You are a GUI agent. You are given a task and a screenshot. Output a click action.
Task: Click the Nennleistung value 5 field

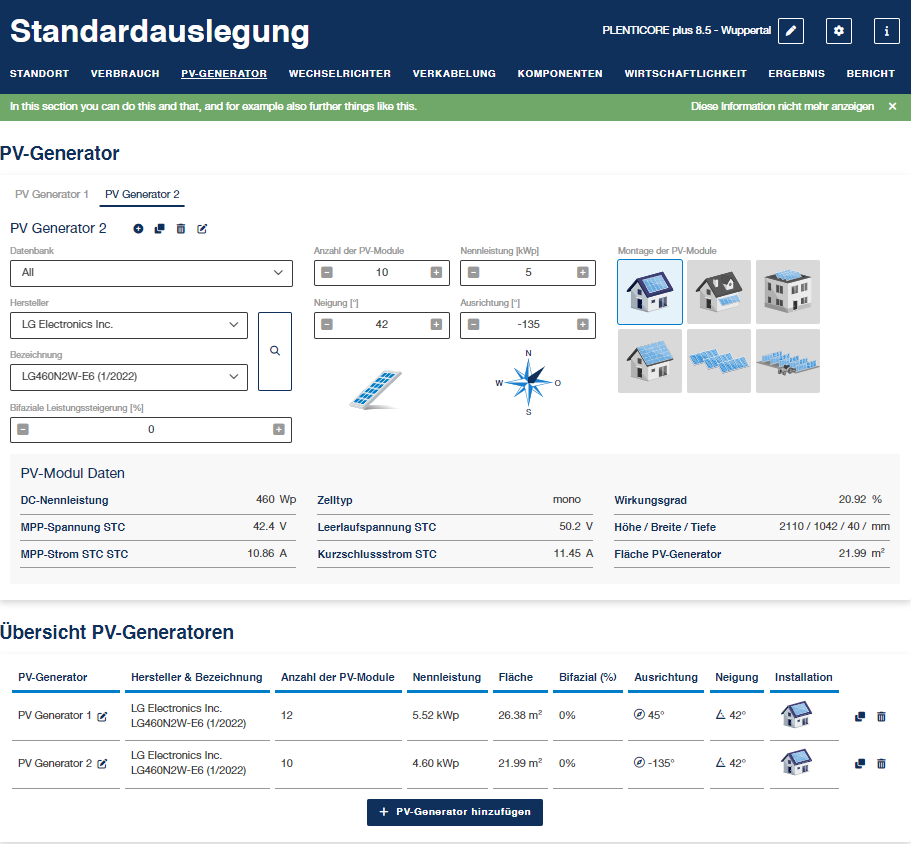coord(528,272)
